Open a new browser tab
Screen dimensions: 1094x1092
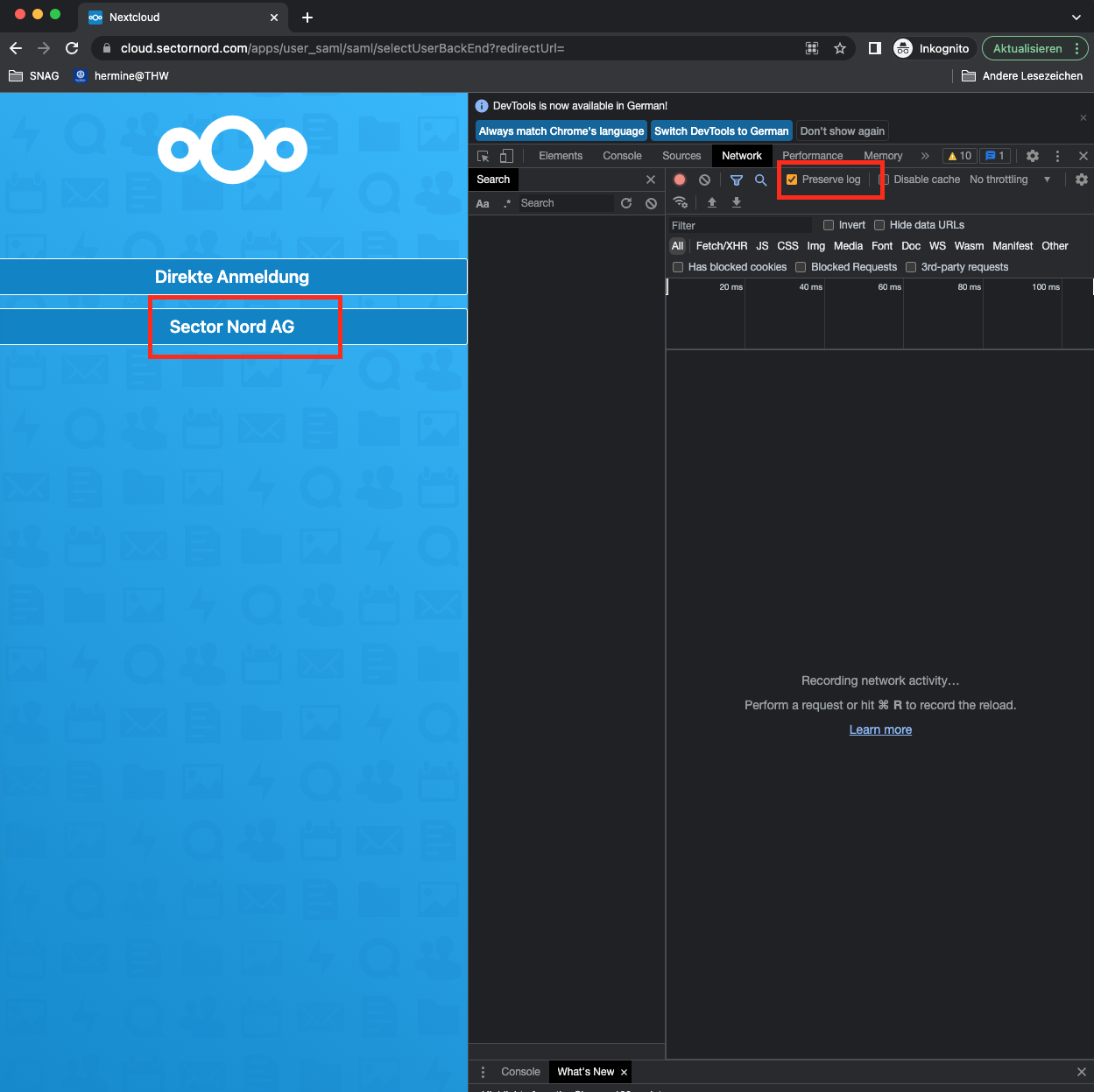(307, 18)
